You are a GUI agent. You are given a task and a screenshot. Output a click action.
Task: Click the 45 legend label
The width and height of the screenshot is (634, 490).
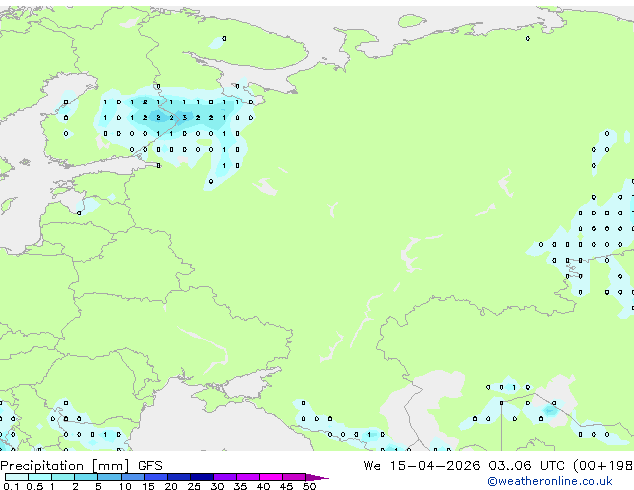pos(286,486)
